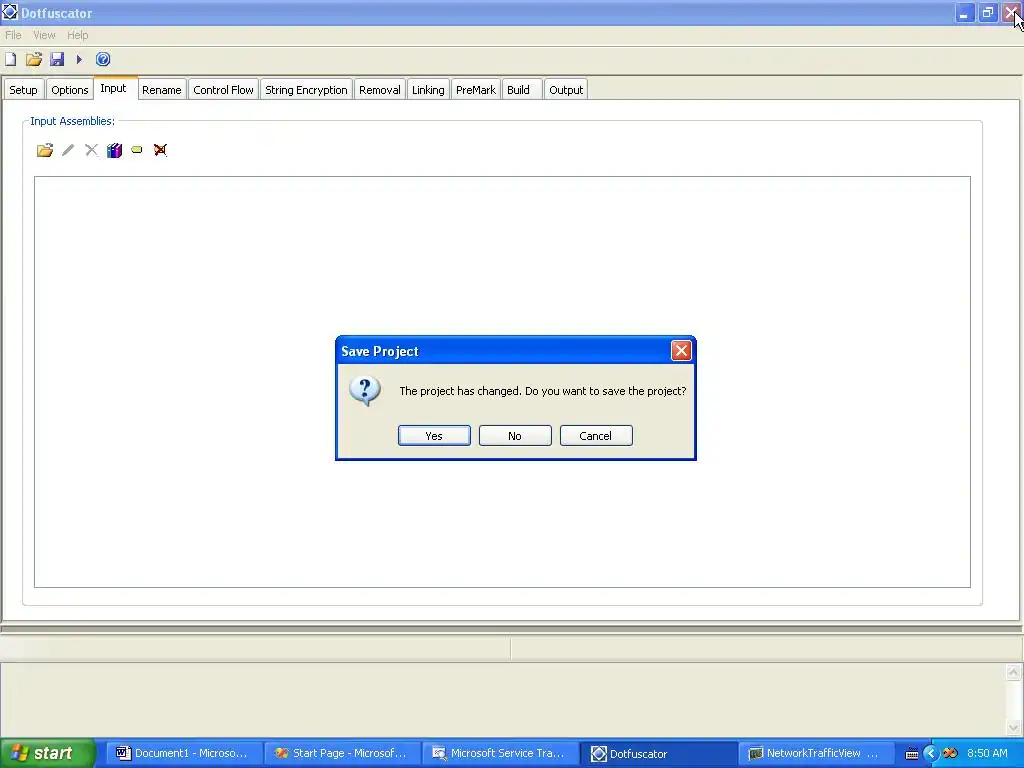Switch to Document1 Microsoft Word in taskbar

point(183,753)
